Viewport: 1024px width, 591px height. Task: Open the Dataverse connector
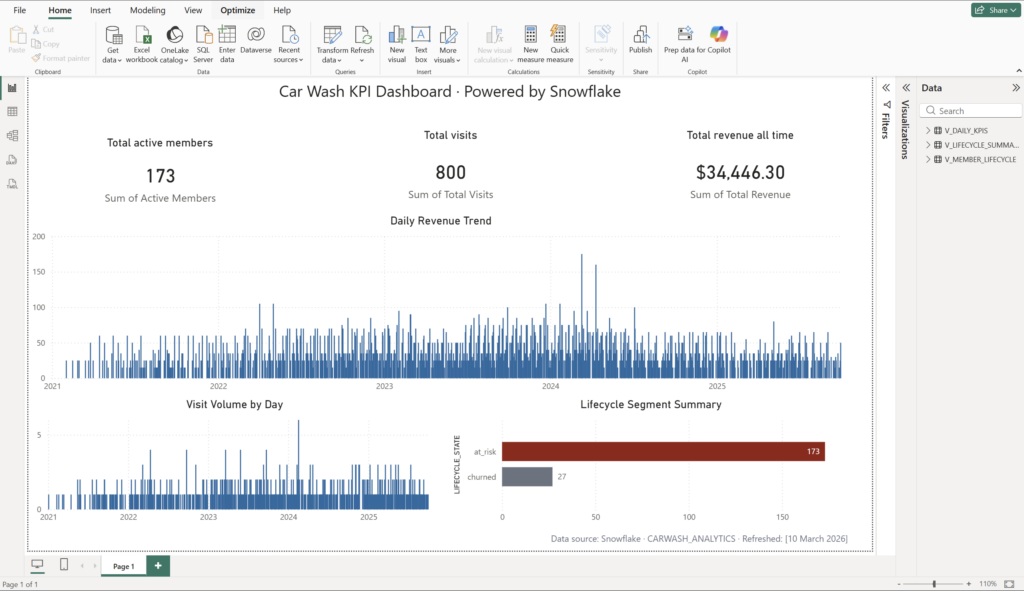[256, 43]
